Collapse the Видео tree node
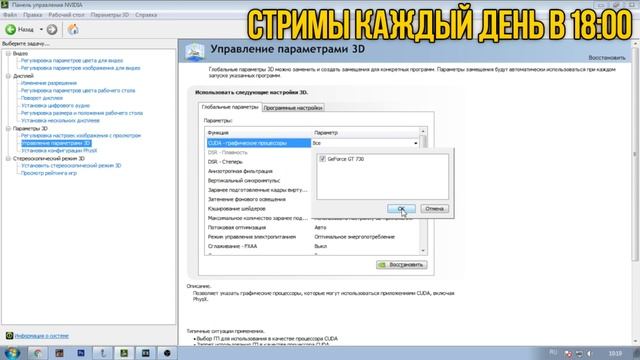The width and height of the screenshot is (640, 360). (x=8, y=53)
